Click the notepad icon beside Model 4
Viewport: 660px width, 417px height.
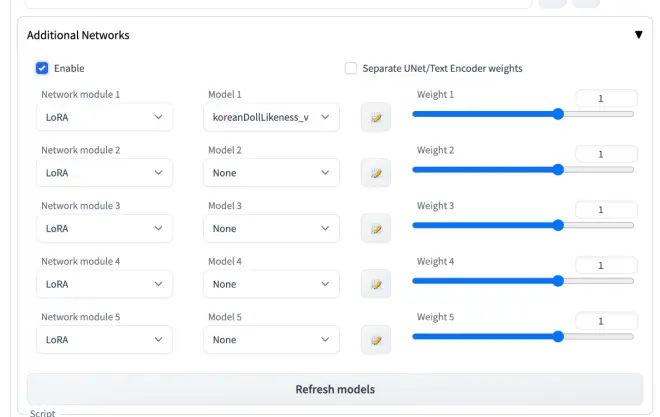376,284
